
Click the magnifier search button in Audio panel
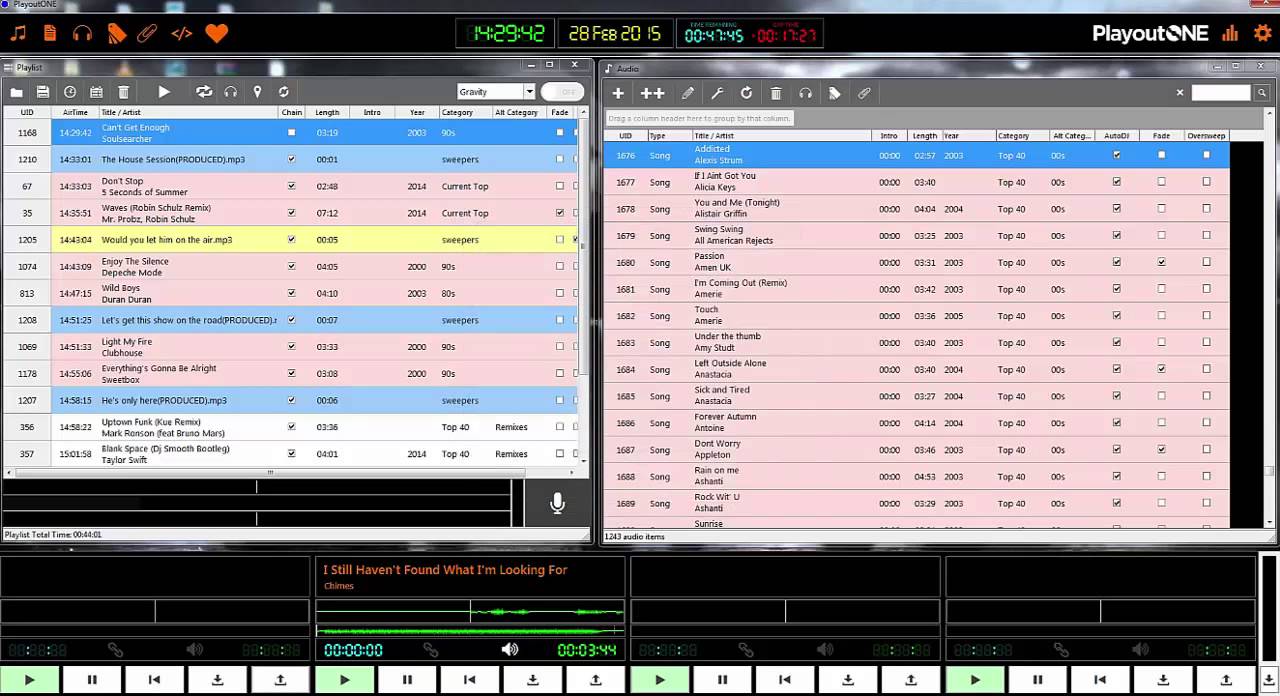1261,92
